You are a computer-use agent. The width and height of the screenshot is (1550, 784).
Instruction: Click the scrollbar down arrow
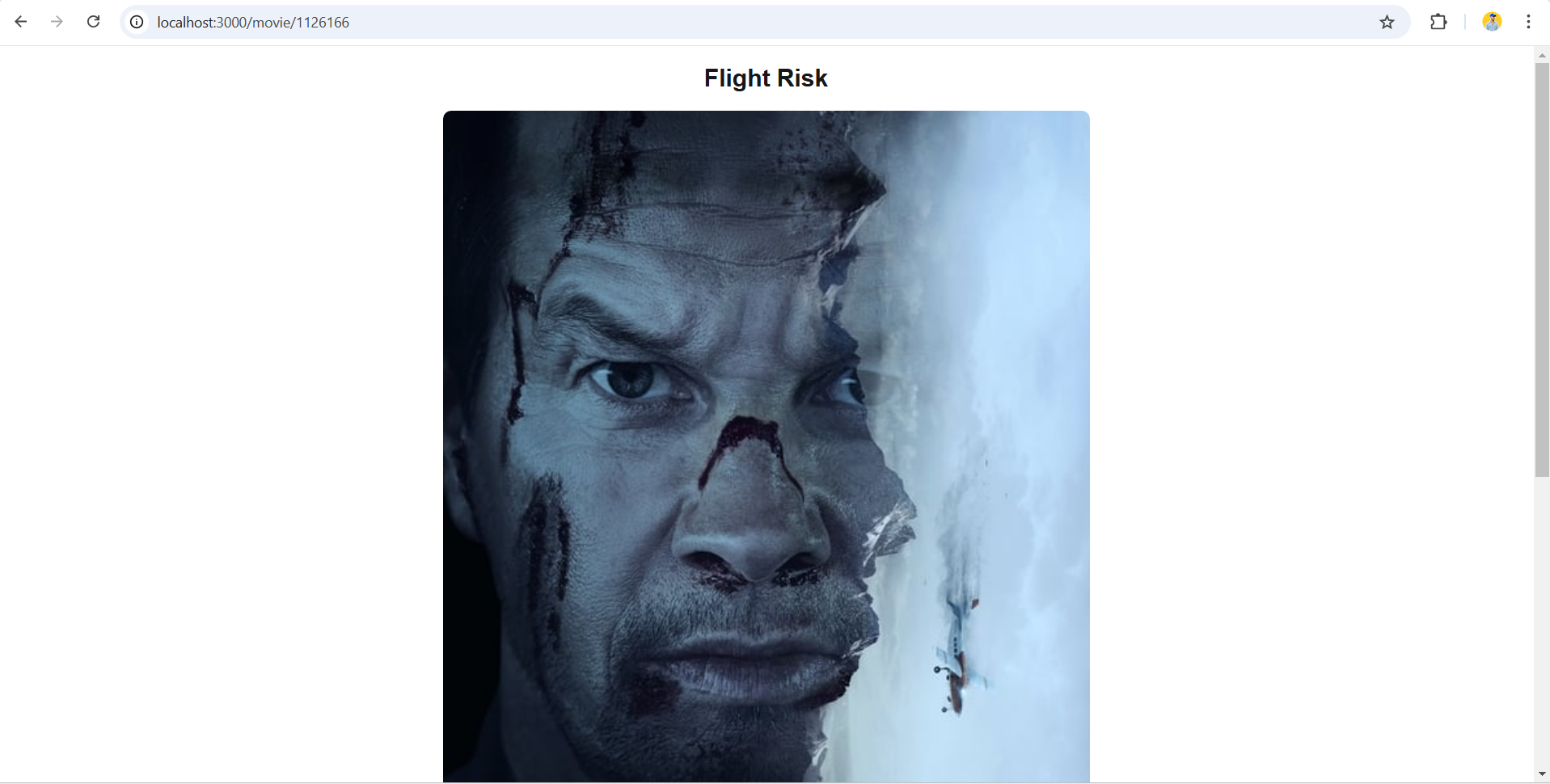point(1542,775)
